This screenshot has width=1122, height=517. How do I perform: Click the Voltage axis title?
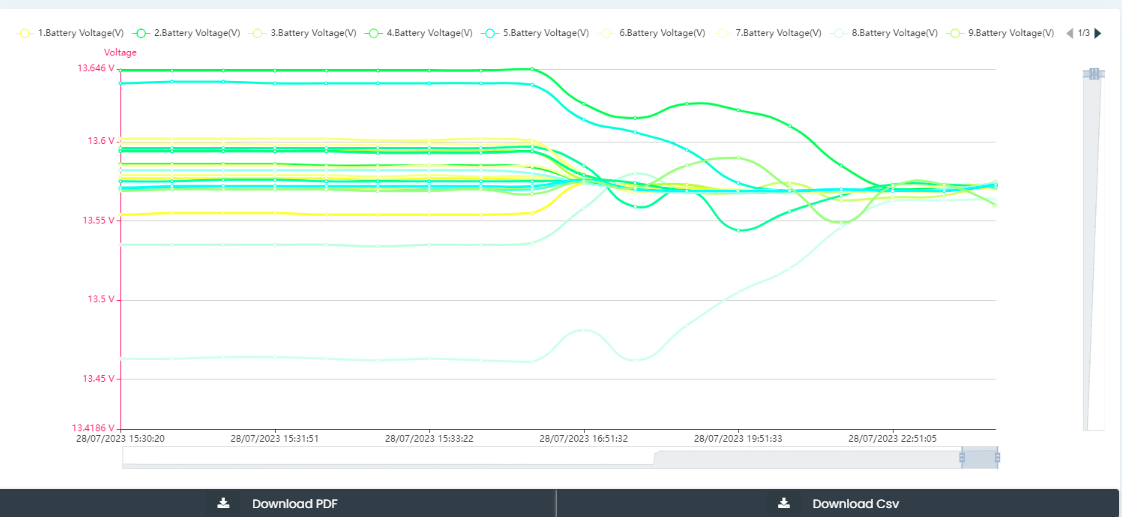(x=120, y=53)
